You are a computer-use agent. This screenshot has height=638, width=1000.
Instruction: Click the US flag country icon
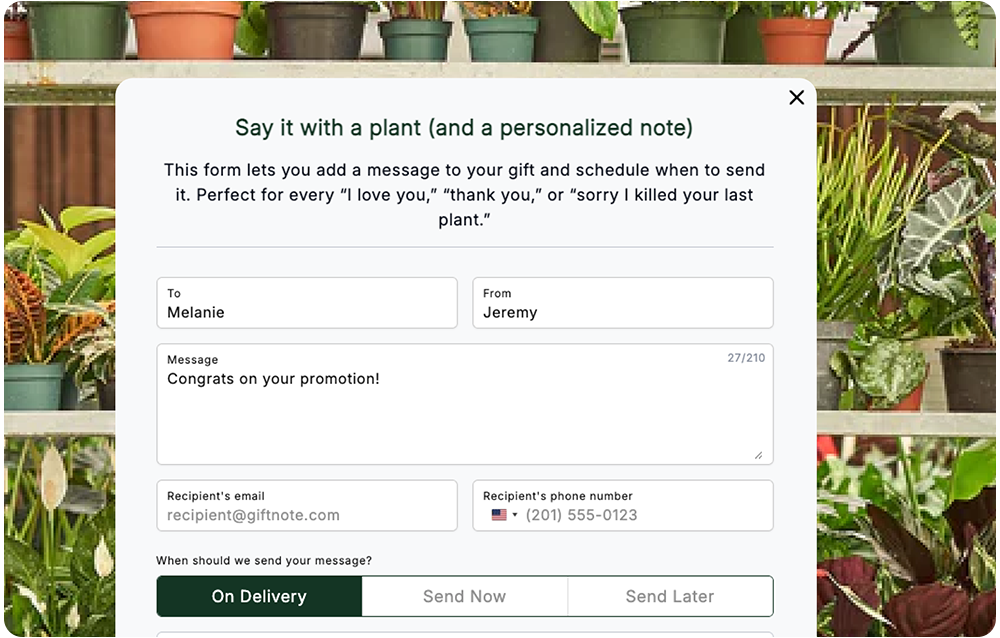coord(499,515)
